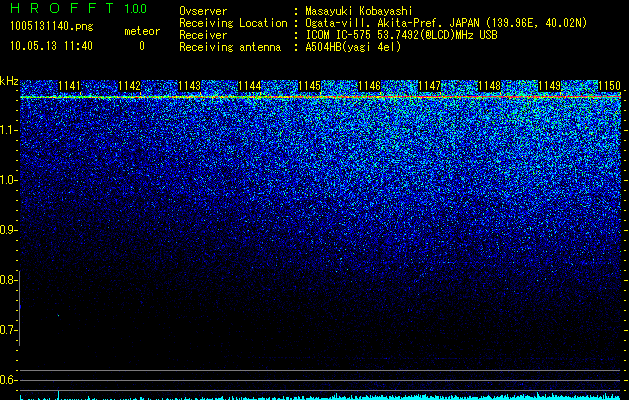Click the 0.8 kHz frequency axis label
This screenshot has width=629, height=400.
point(8,280)
